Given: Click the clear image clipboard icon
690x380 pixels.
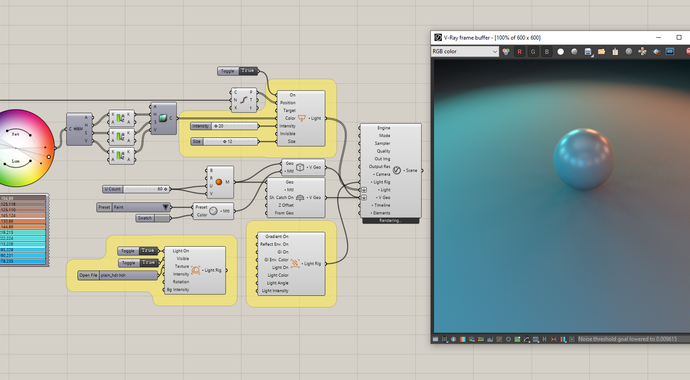Looking at the screenshot, I should tap(615, 51).
